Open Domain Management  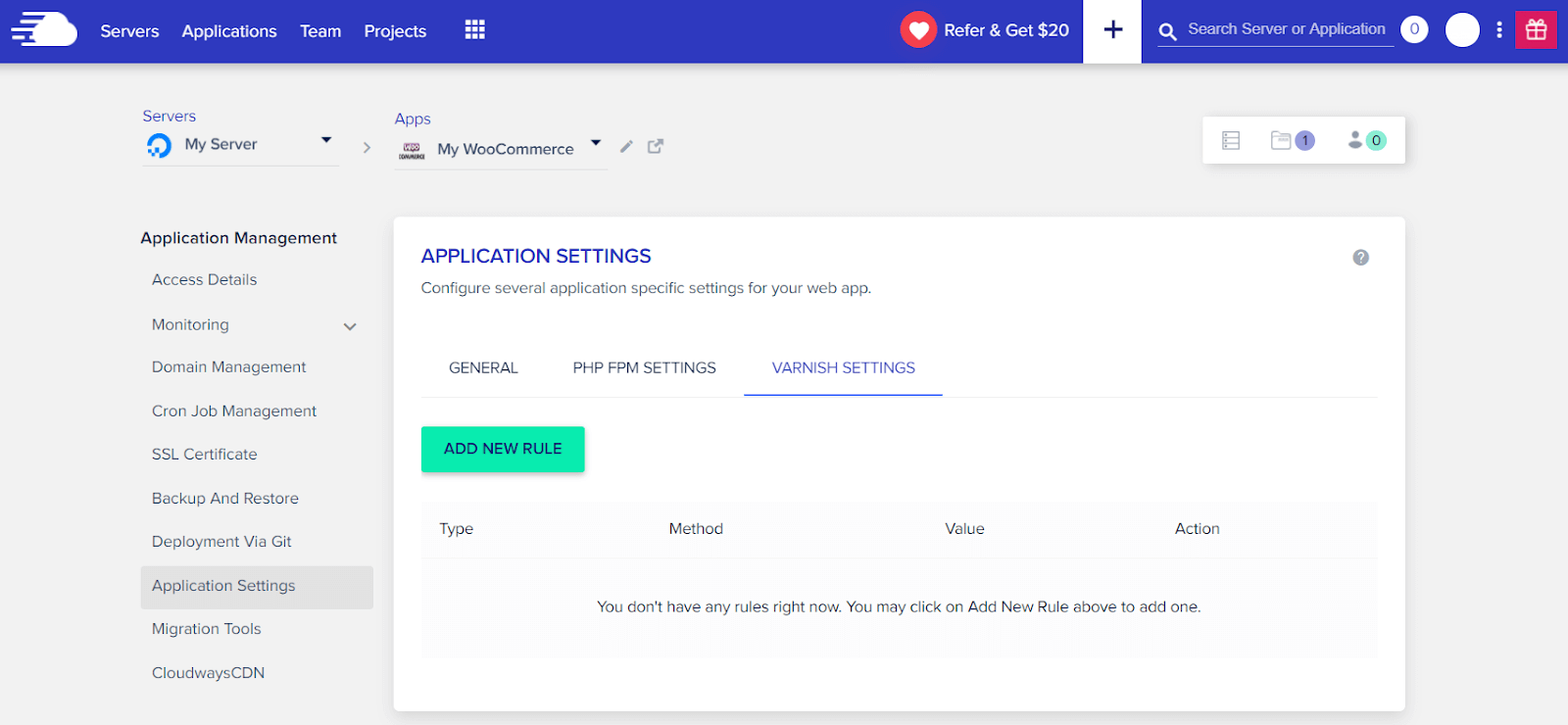[x=228, y=367]
